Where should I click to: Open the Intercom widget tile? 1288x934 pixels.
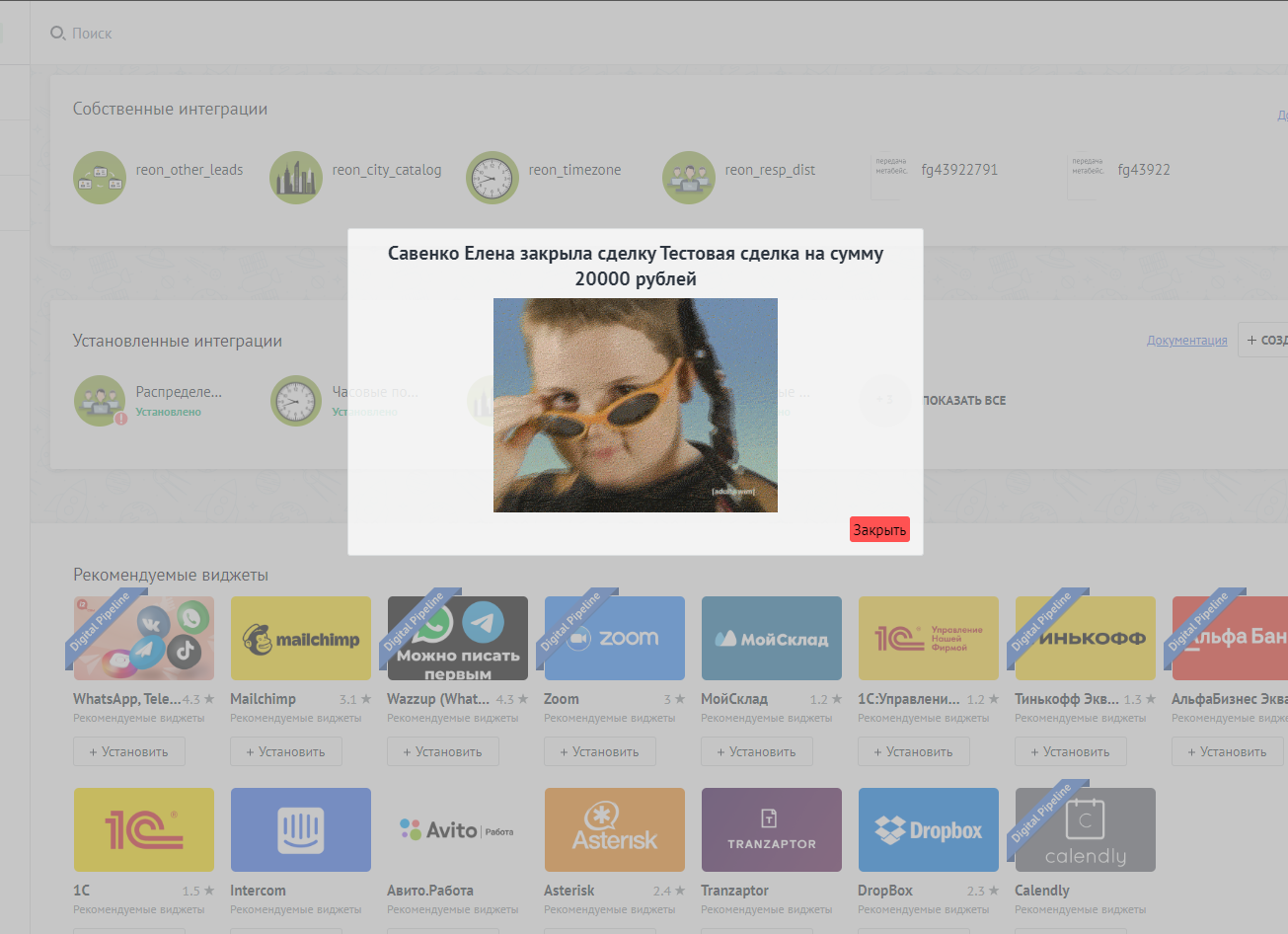point(301,829)
